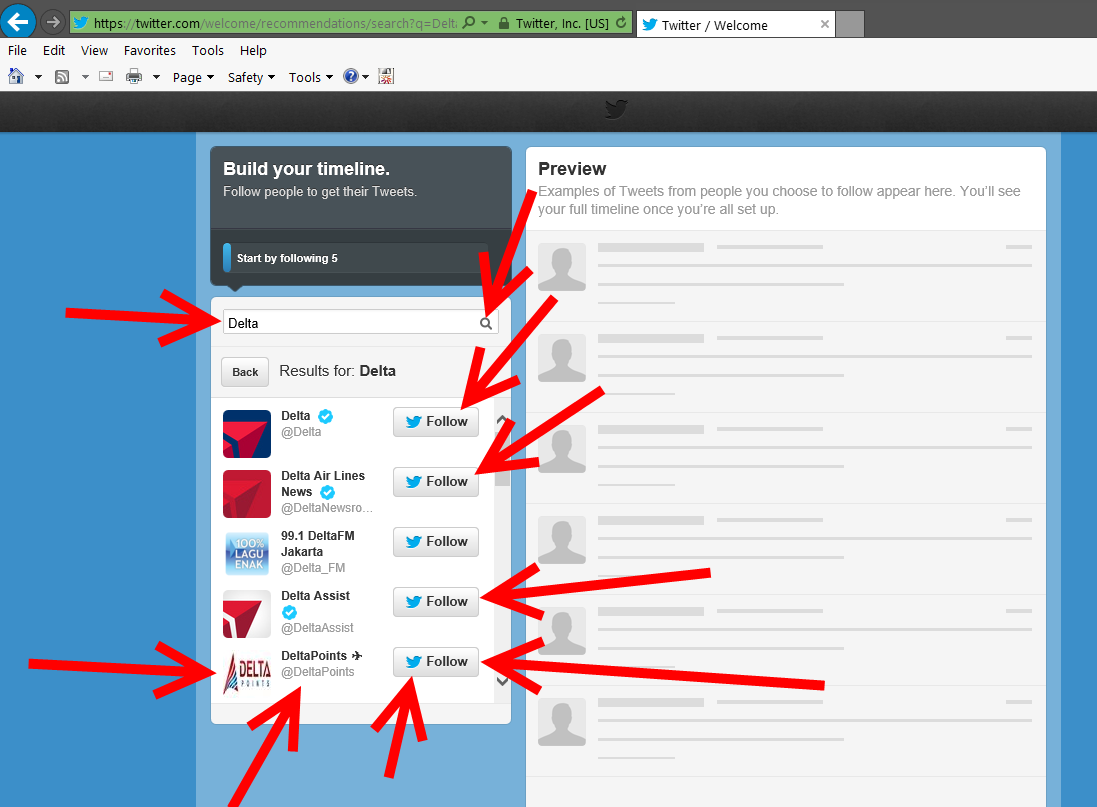Click the blue Help question mark icon

pos(350,77)
